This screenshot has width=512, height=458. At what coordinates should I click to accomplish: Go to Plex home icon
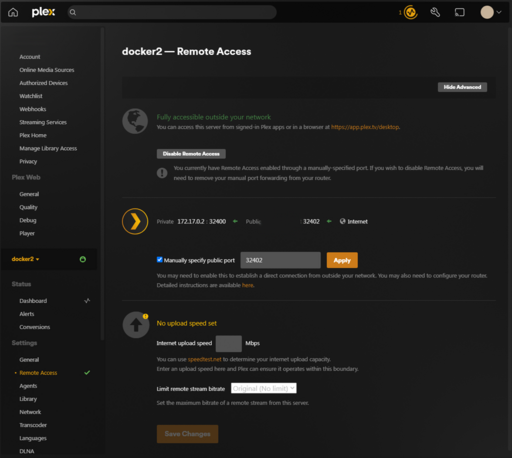(13, 12)
